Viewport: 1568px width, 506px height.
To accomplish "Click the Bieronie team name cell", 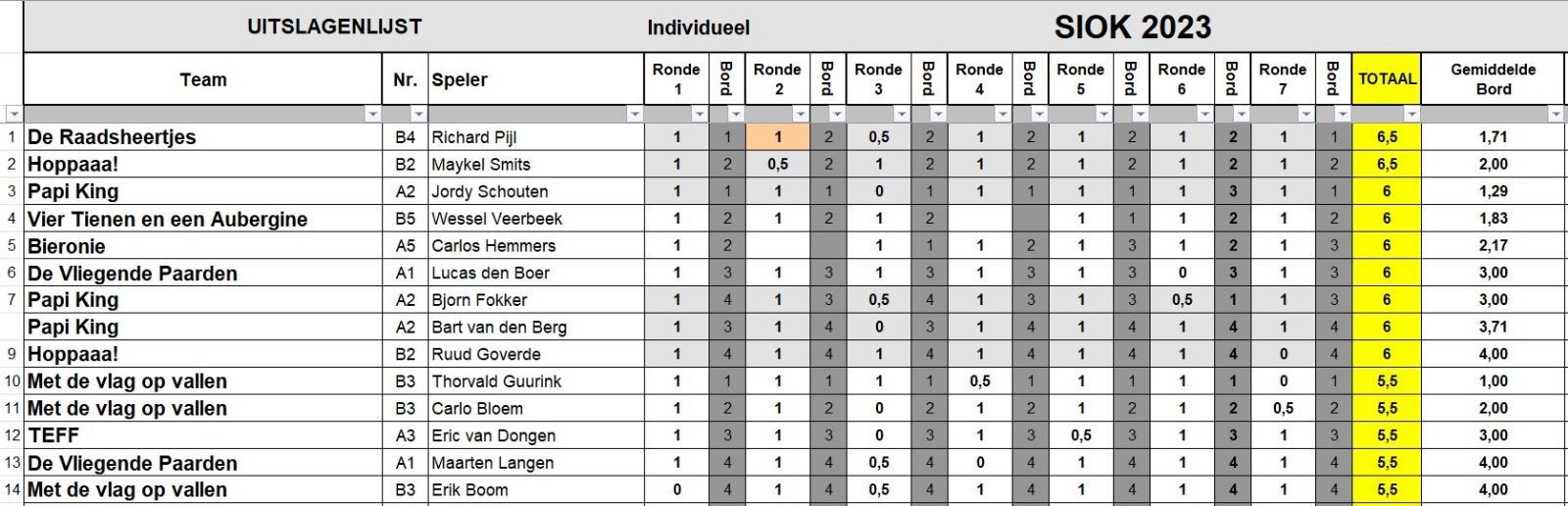I will click(203, 246).
